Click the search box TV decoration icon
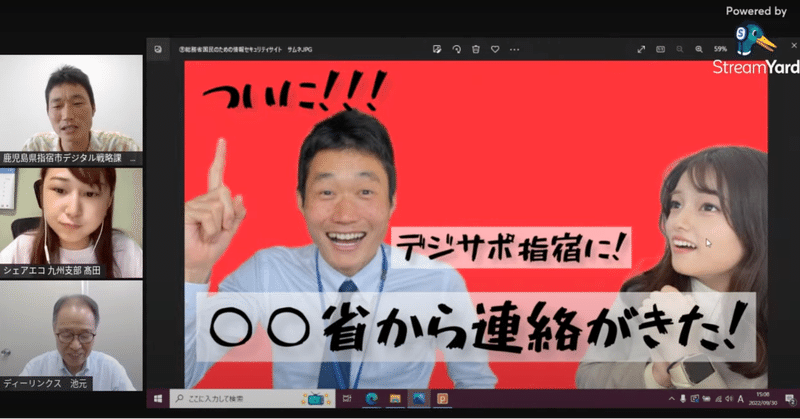The height and width of the screenshot is (419, 800). tap(316, 399)
